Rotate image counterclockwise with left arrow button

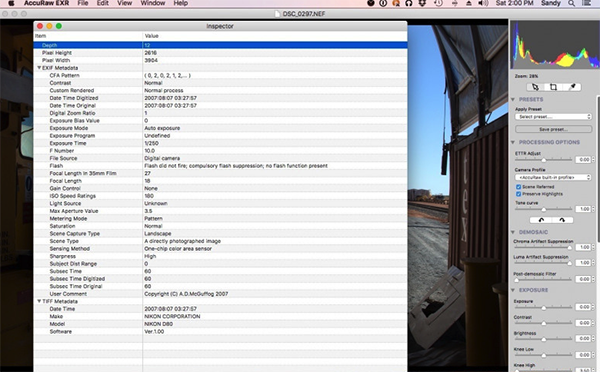click(x=541, y=220)
